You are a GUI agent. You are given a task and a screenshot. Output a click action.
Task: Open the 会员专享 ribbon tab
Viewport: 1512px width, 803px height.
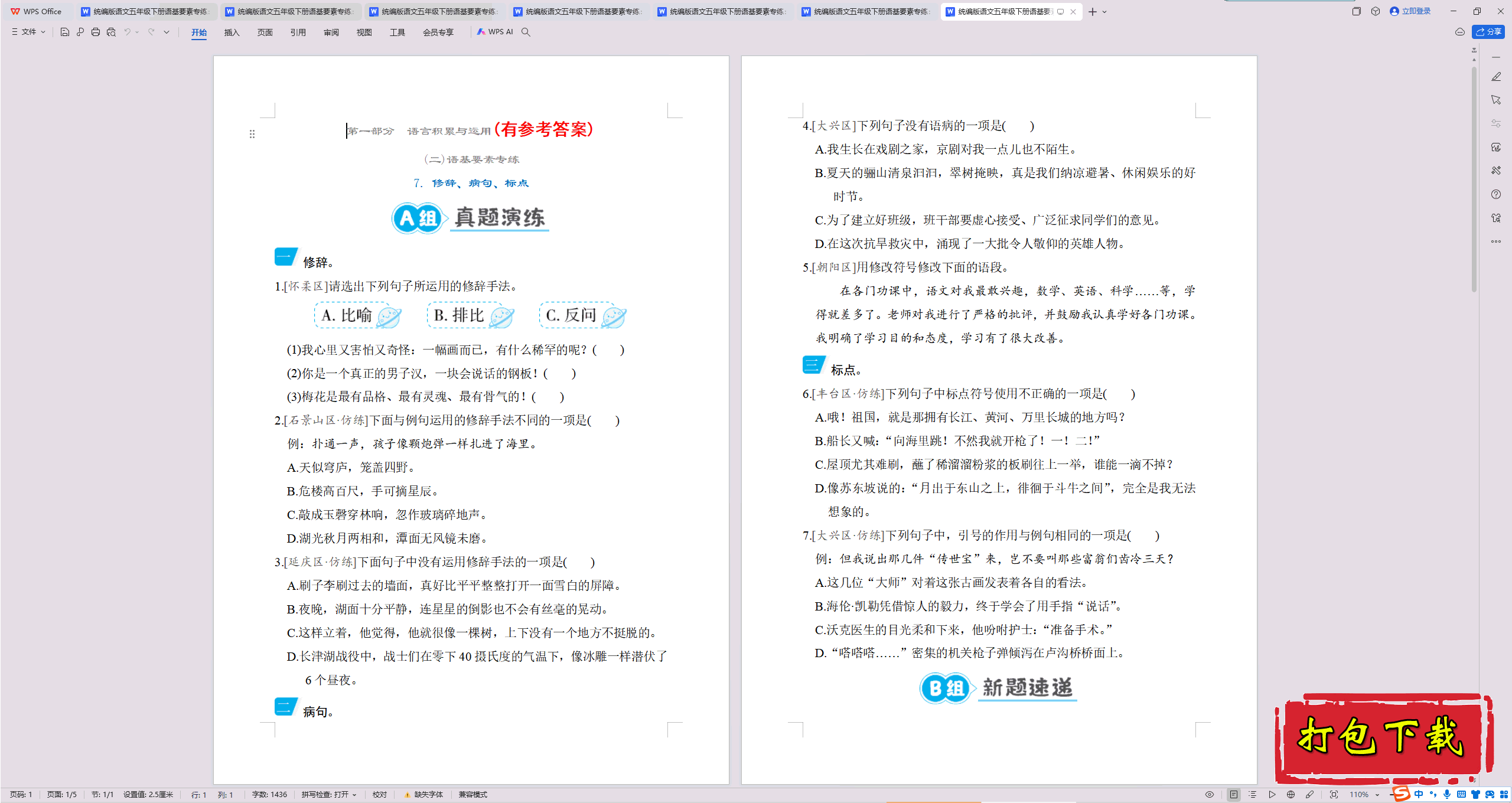click(x=438, y=32)
